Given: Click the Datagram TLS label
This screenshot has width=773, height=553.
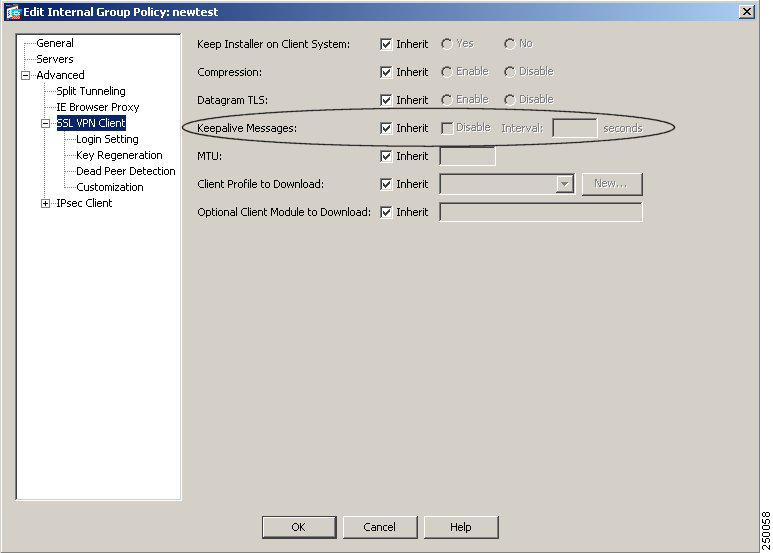Looking at the screenshot, I should (x=232, y=100).
